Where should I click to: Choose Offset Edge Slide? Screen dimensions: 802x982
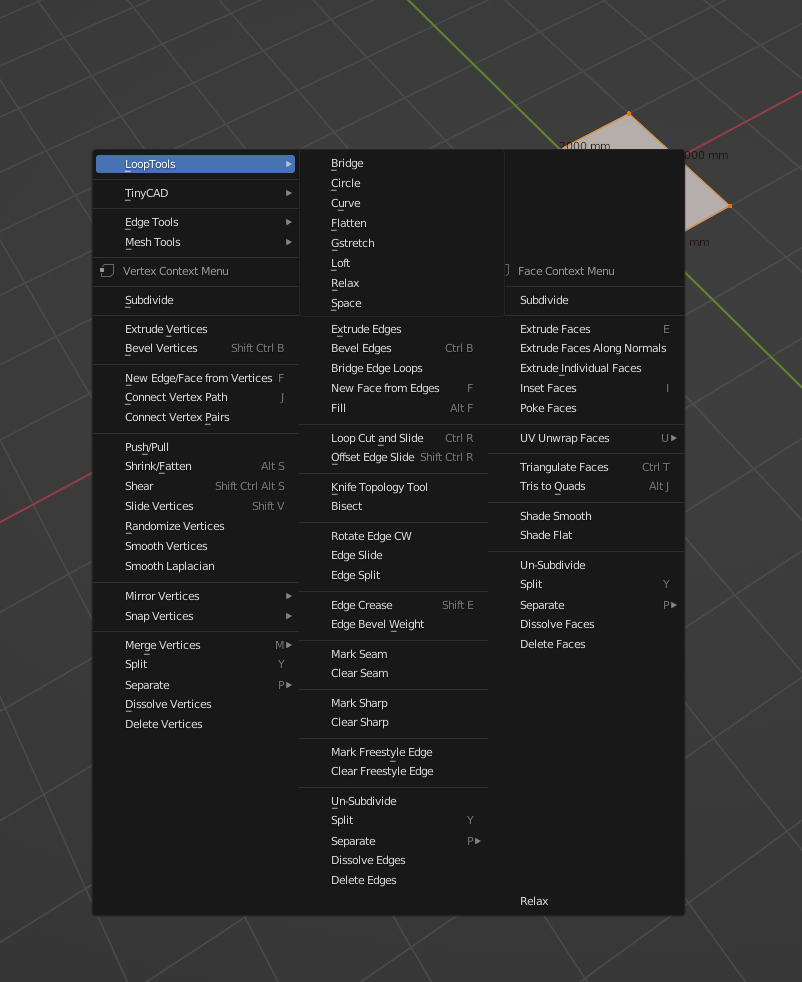pyautogui.click(x=393, y=457)
